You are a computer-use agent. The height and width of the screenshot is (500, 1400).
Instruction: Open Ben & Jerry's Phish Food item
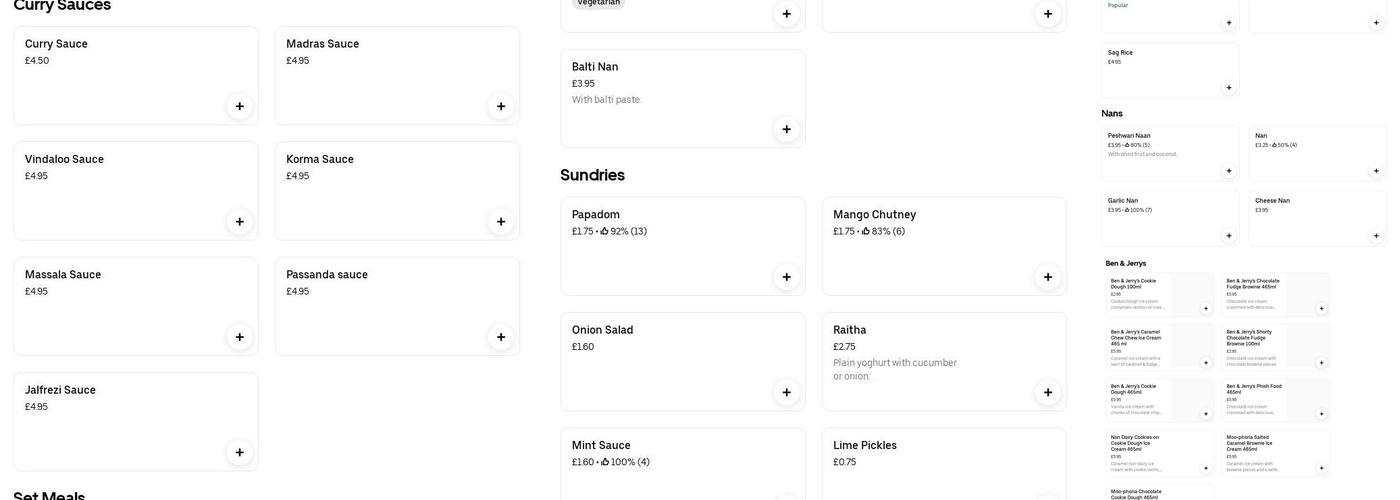coord(1254,388)
